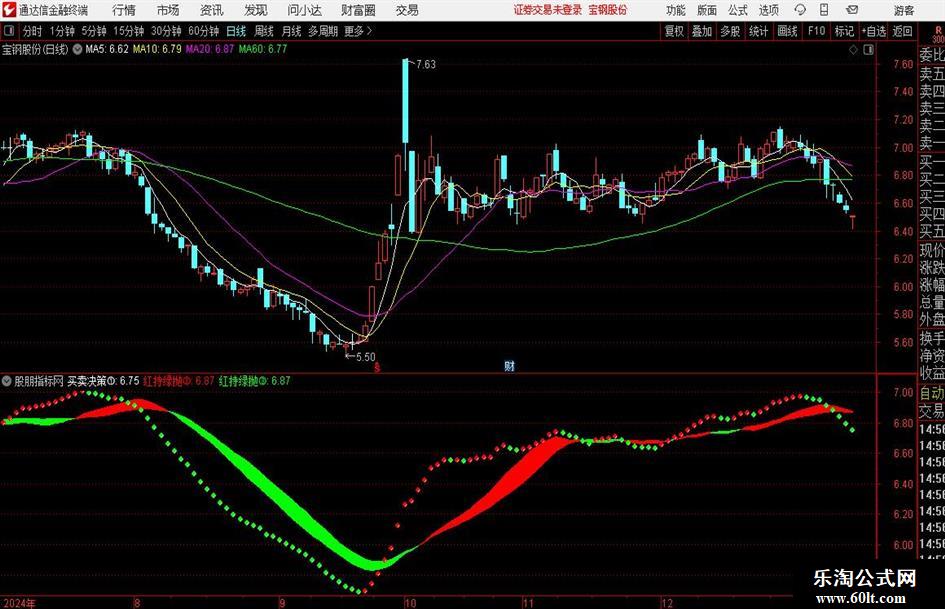The width and height of the screenshot is (945, 609).
Task: Click the 叠加 overlay toolbar button
Action: coord(702,31)
